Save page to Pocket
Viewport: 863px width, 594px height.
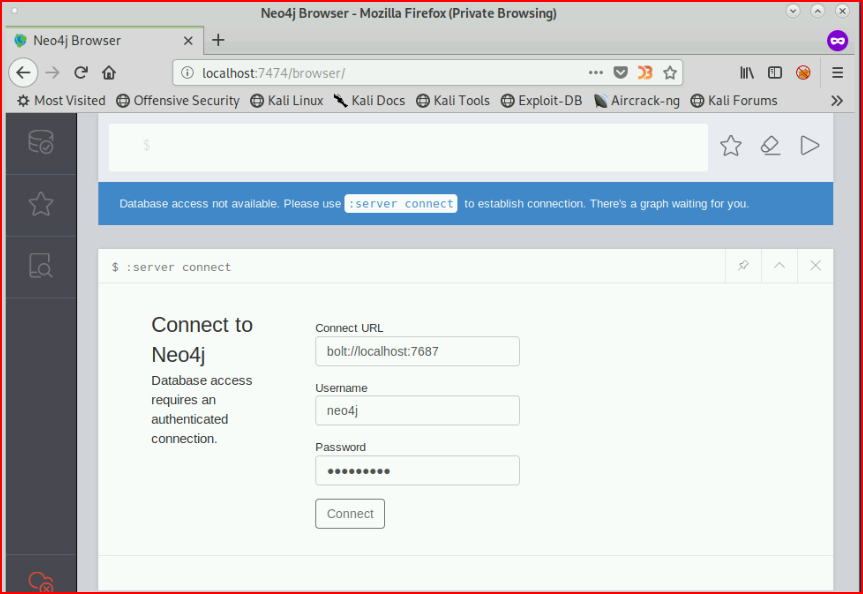pos(620,73)
